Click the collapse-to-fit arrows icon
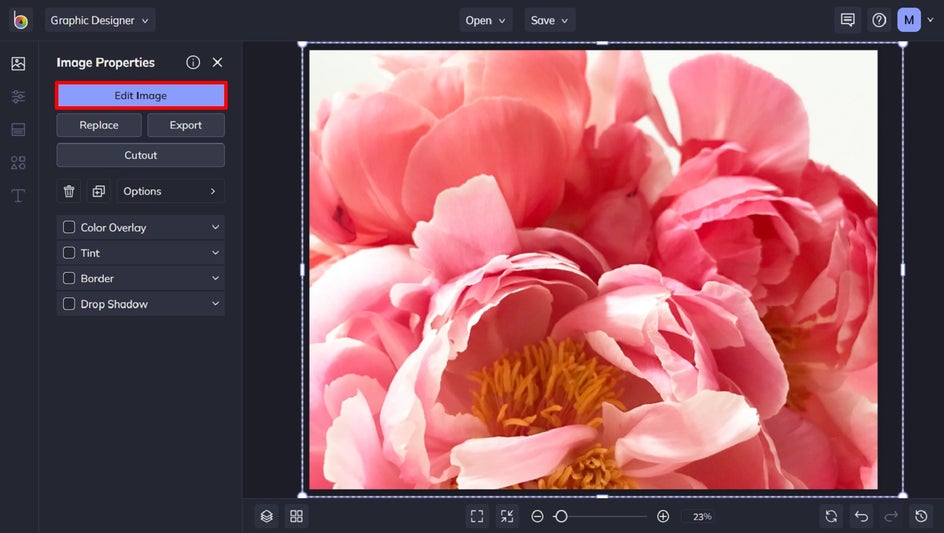Viewport: 944px width, 533px height. tap(507, 516)
